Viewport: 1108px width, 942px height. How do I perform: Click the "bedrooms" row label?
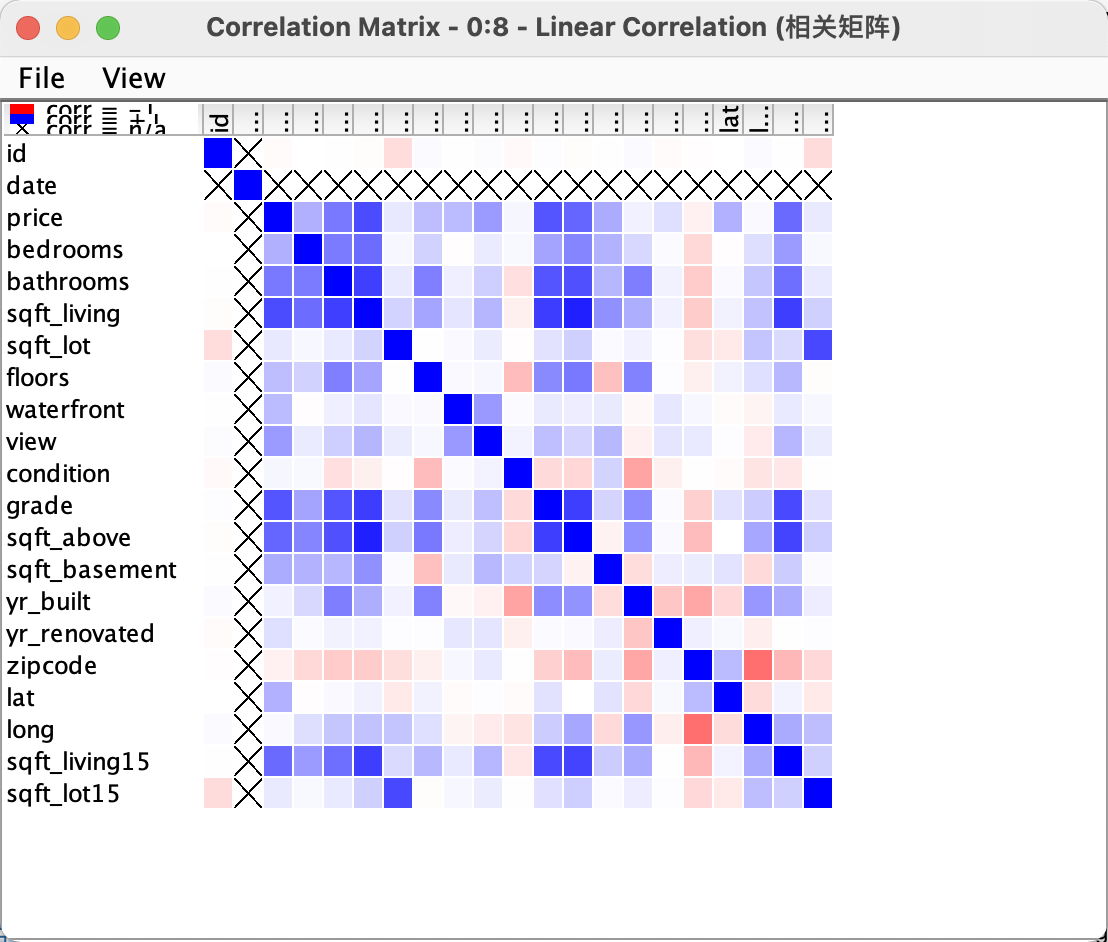click(65, 249)
